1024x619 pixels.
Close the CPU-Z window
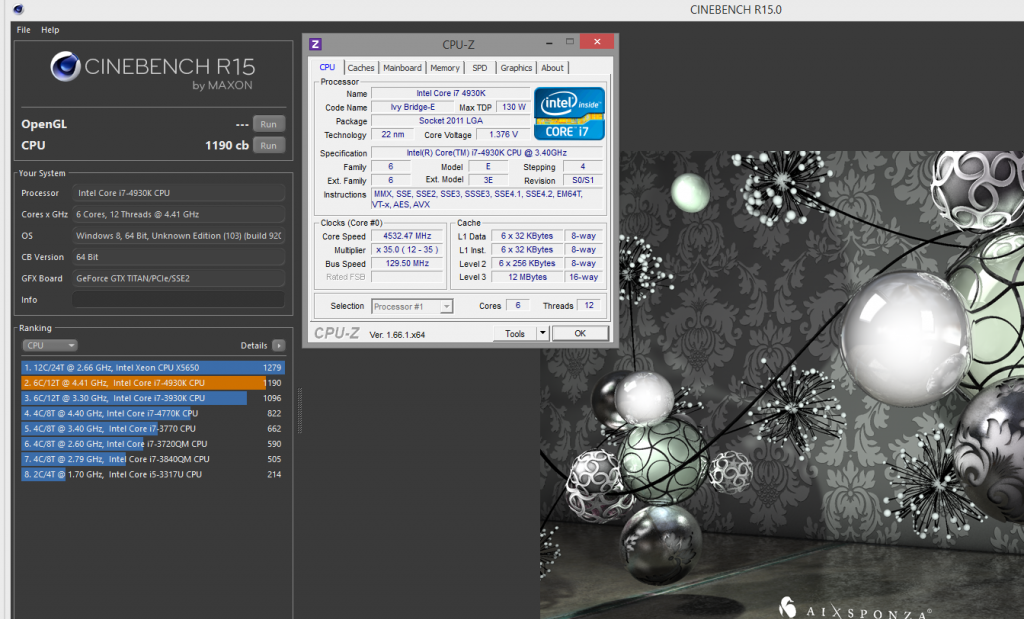[x=597, y=43]
